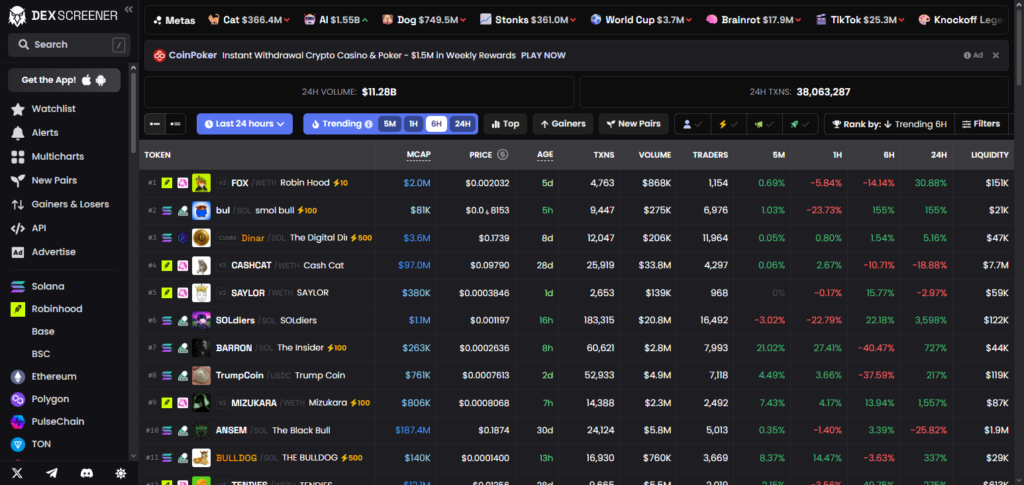Select 5M trending timeframe
Viewport: 1024px width, 485px height.
(389, 123)
